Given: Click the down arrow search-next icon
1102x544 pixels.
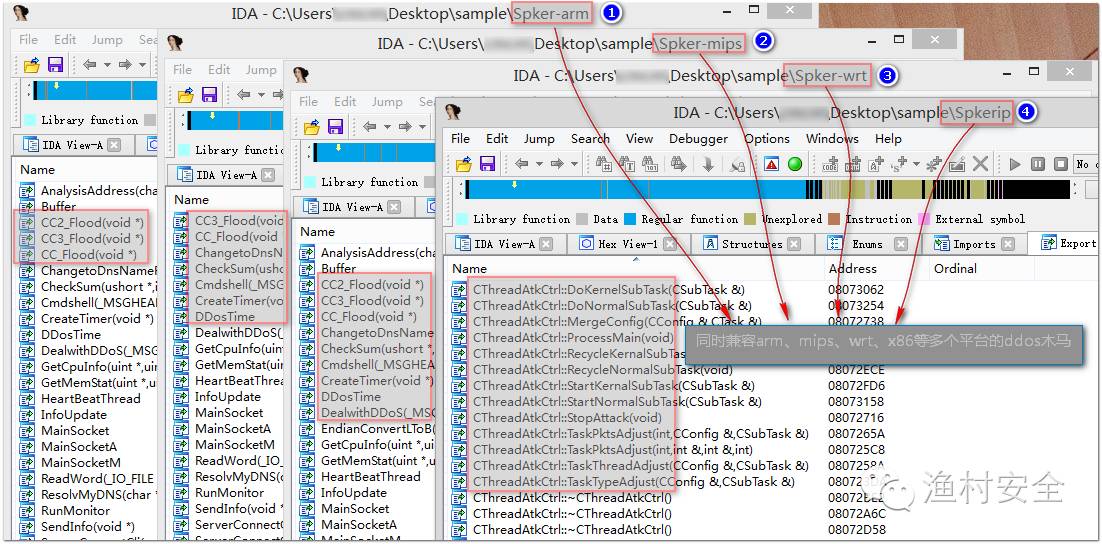Looking at the screenshot, I should coord(708,164).
